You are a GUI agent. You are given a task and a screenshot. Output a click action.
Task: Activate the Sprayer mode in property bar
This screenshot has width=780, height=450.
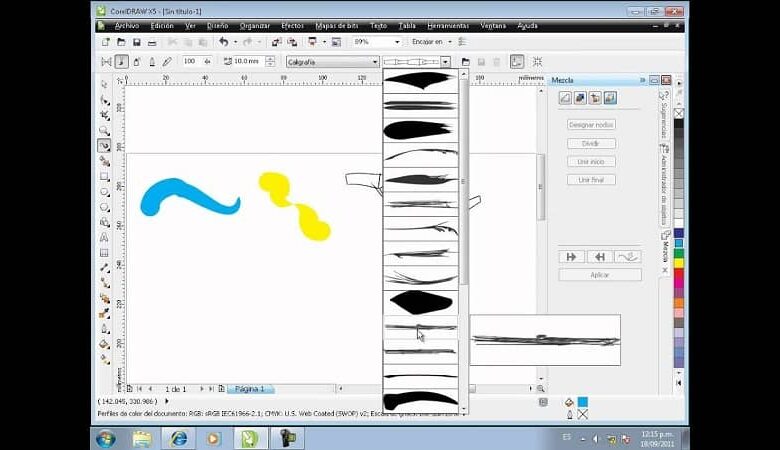pyautogui.click(x=137, y=62)
